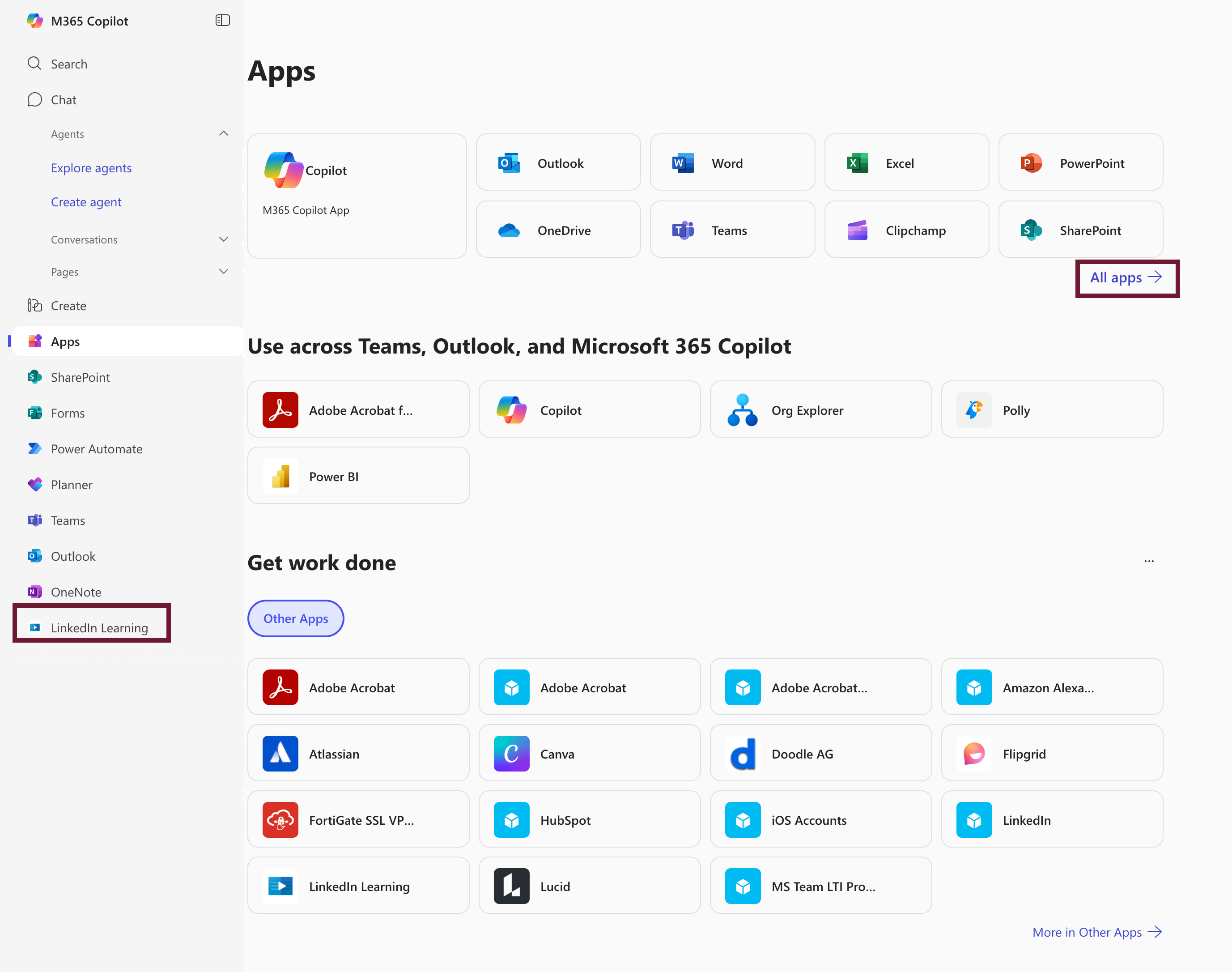
Task: Launch the PowerPoint app tile
Action: click(x=1081, y=163)
